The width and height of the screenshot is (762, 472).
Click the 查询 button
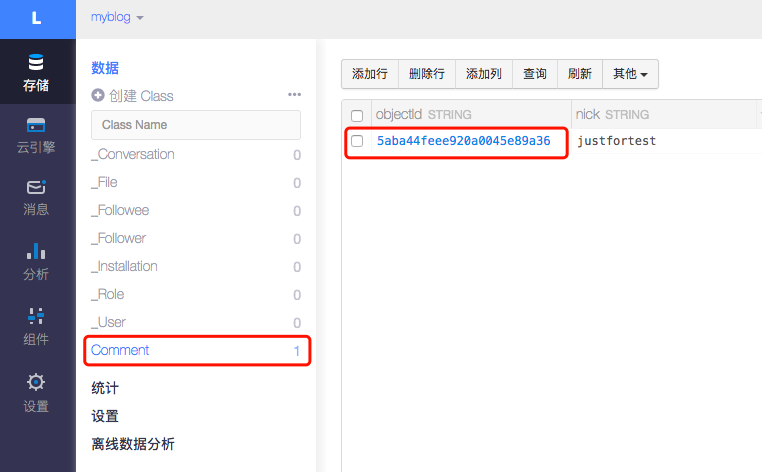[x=535, y=74]
